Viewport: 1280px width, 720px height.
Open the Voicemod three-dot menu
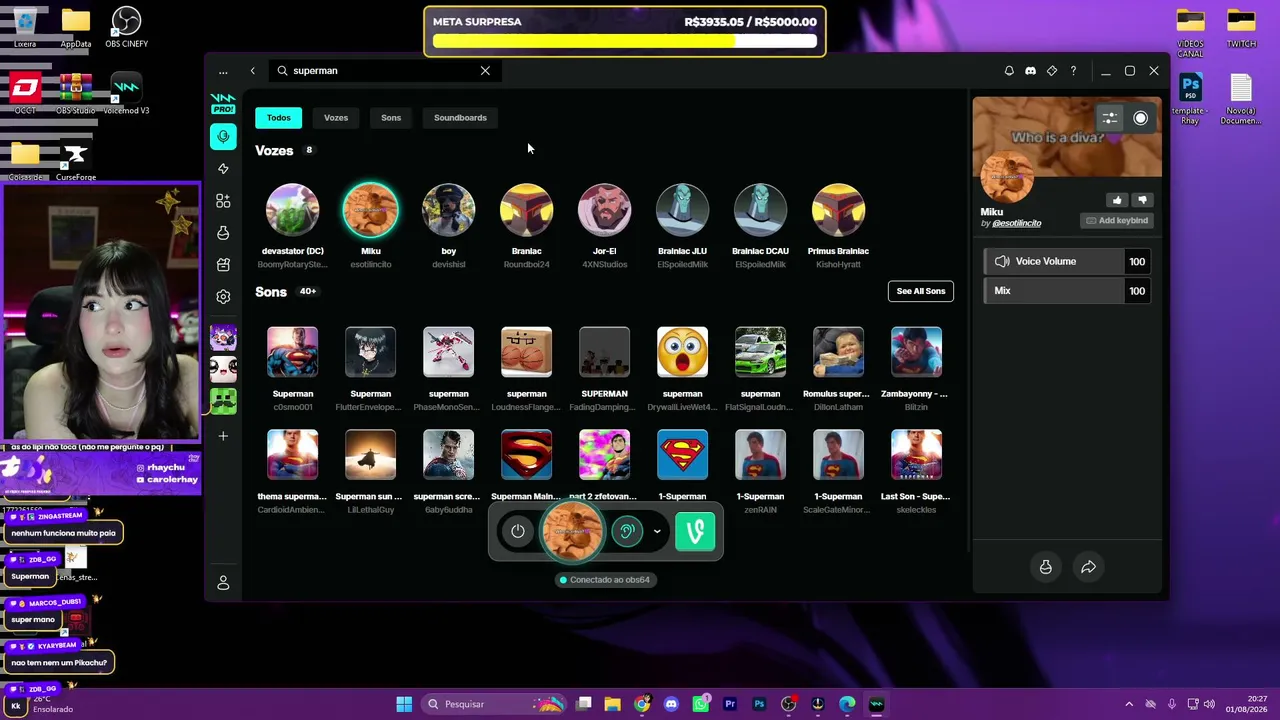point(223,71)
